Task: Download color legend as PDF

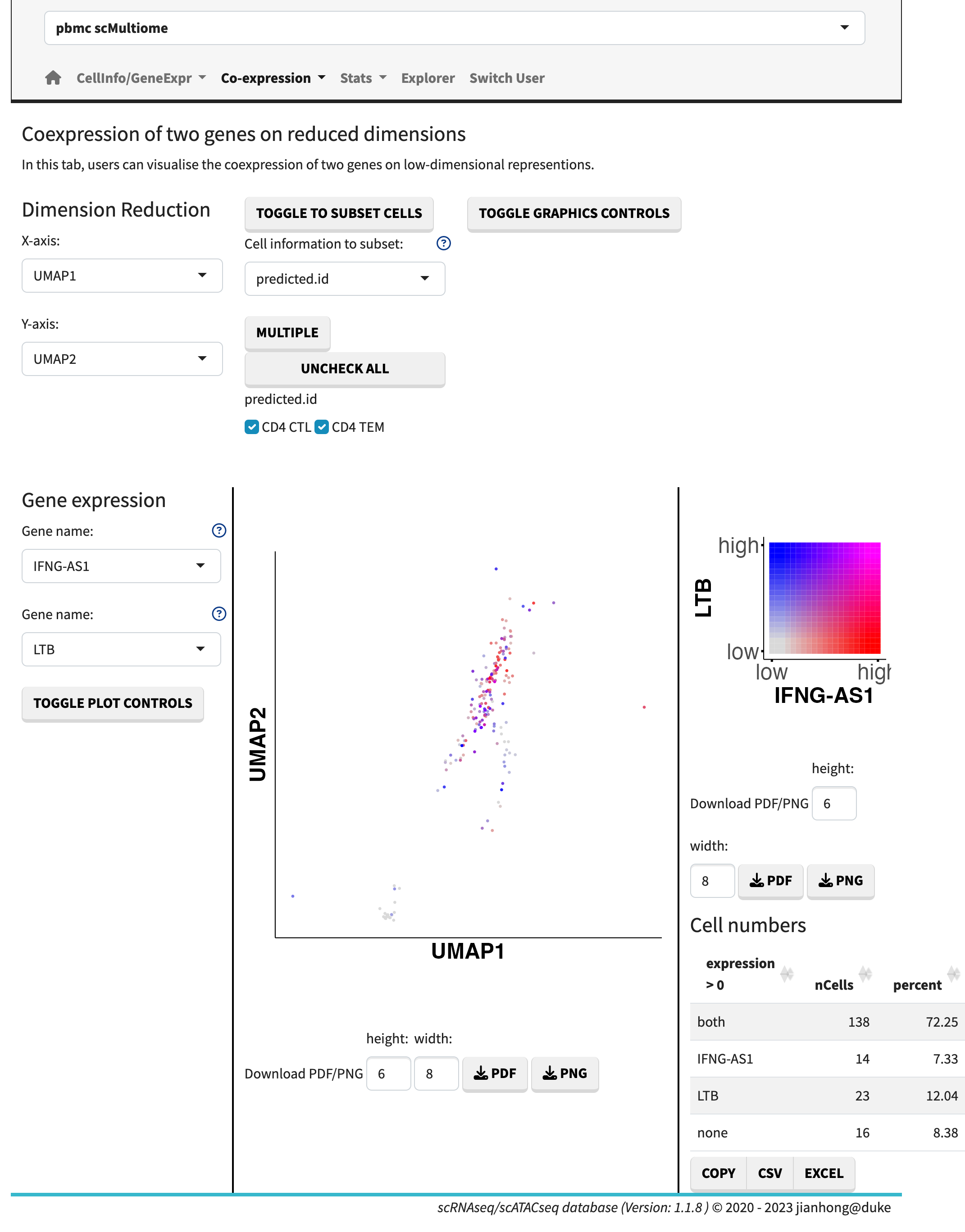Action: coord(770,881)
